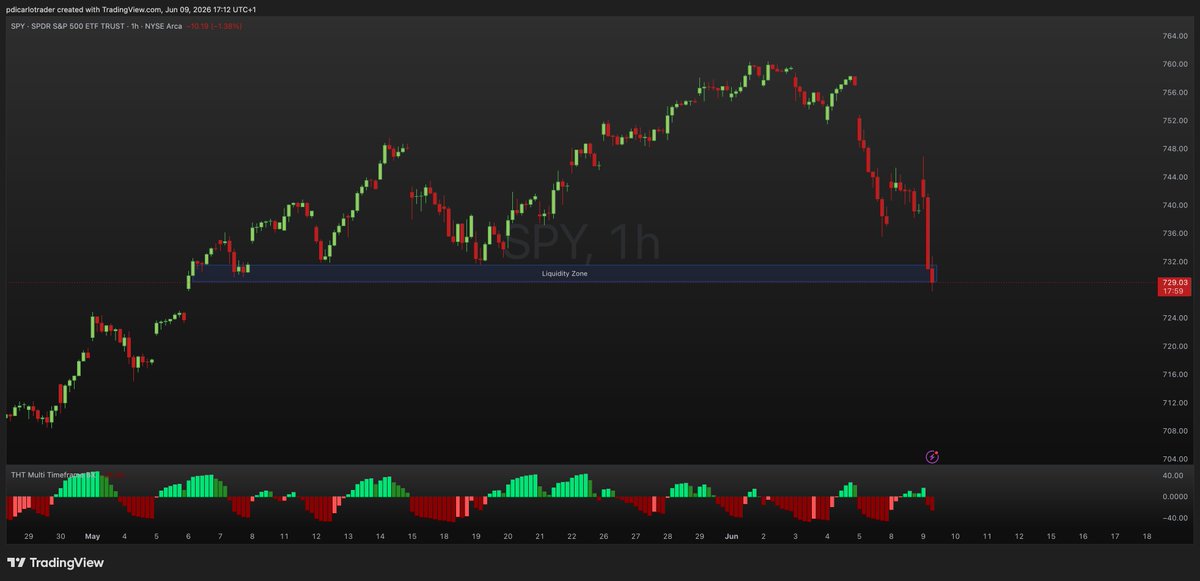Click the '21' date axis label
Image resolution: width=1200 pixels, height=581 pixels.
(539, 536)
